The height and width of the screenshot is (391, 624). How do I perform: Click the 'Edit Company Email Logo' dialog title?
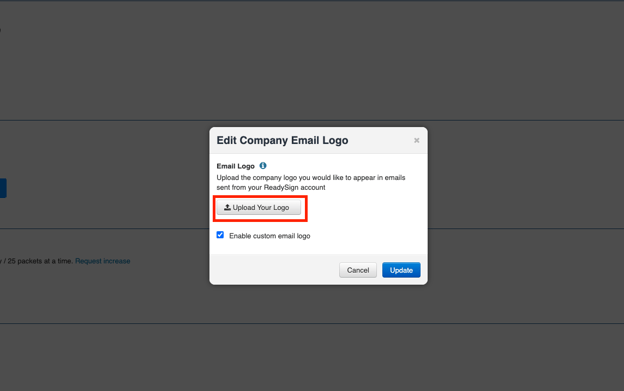(x=282, y=140)
